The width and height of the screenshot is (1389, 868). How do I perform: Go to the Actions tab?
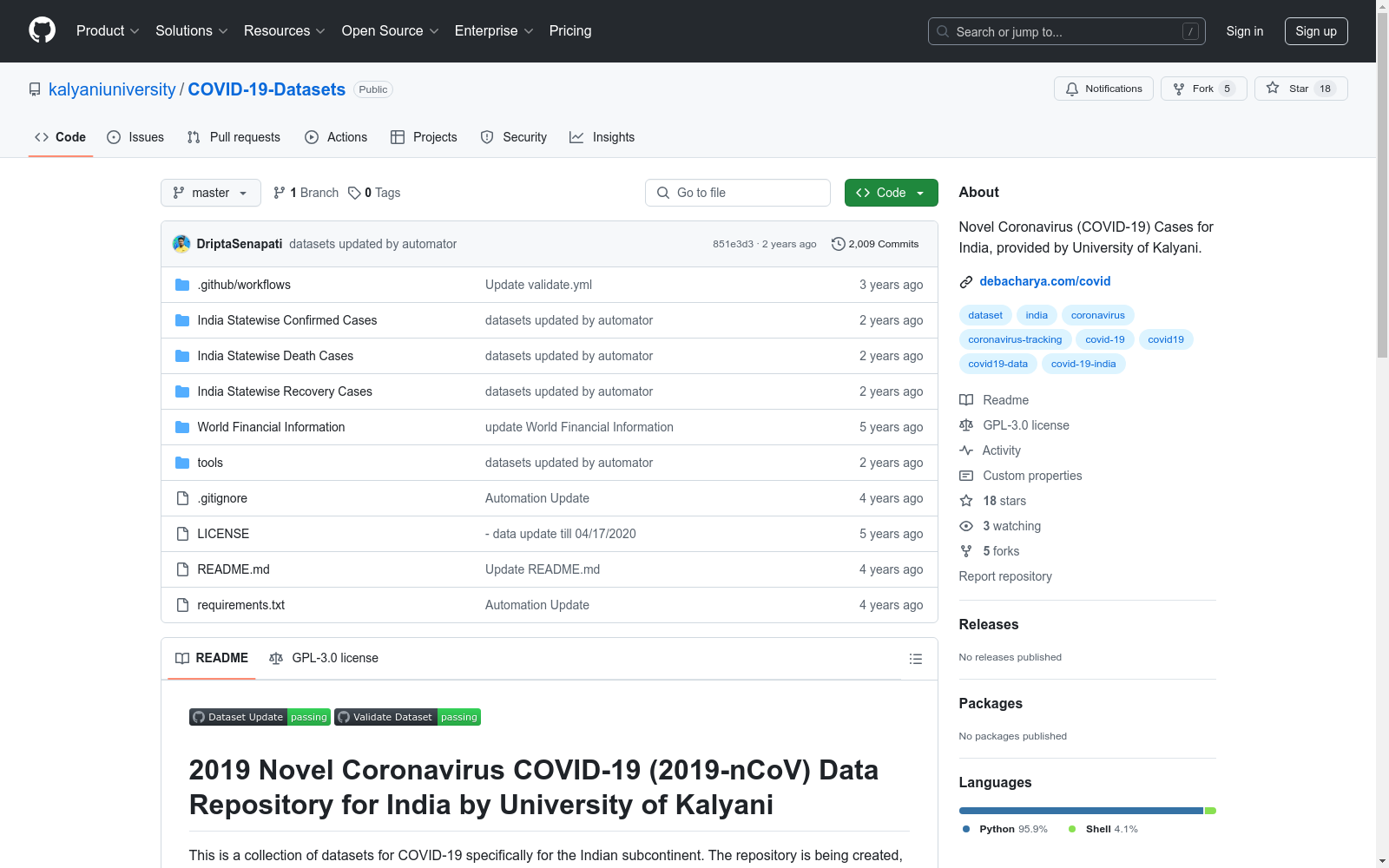336,137
